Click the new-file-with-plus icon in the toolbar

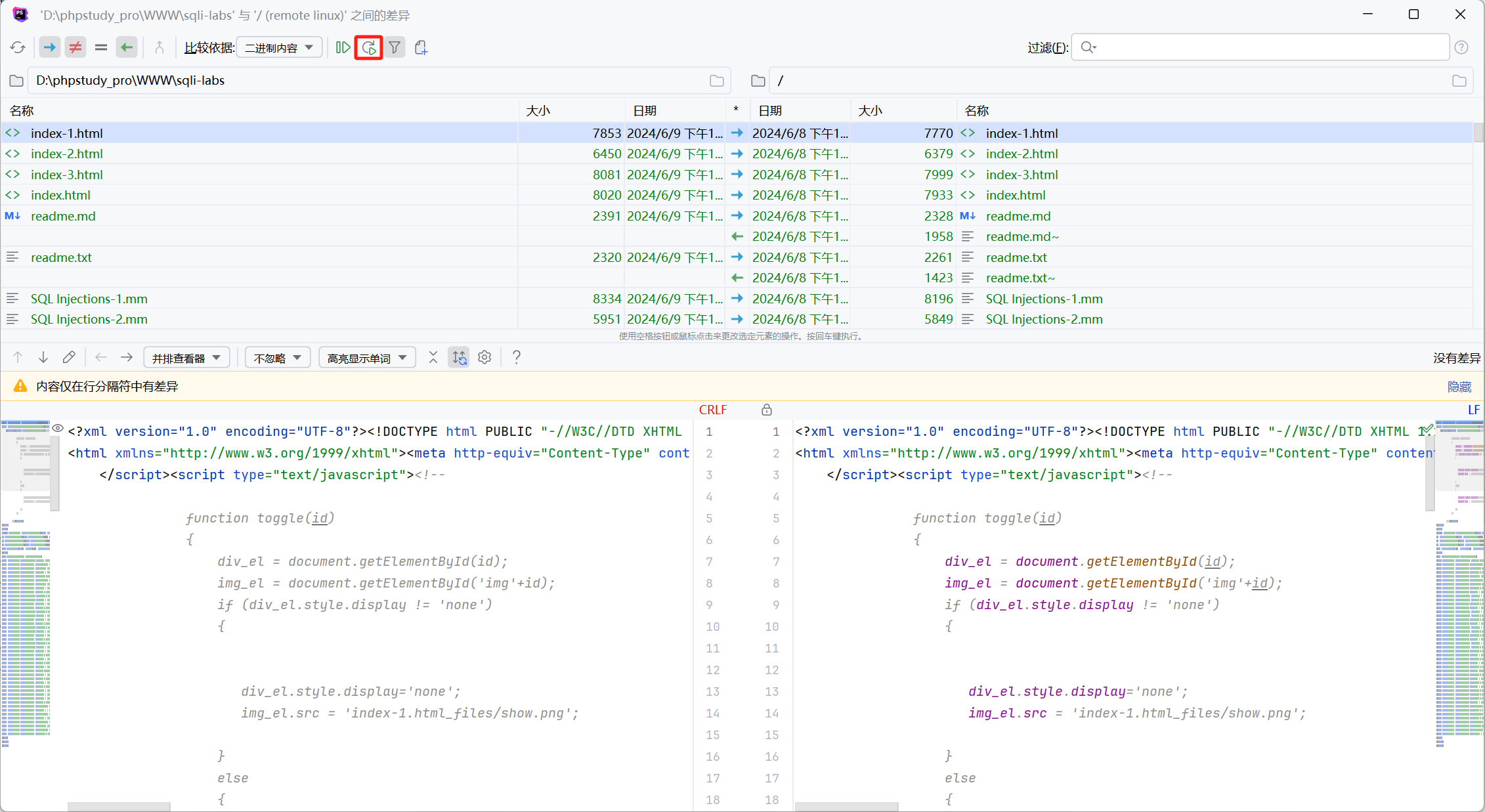tap(421, 47)
